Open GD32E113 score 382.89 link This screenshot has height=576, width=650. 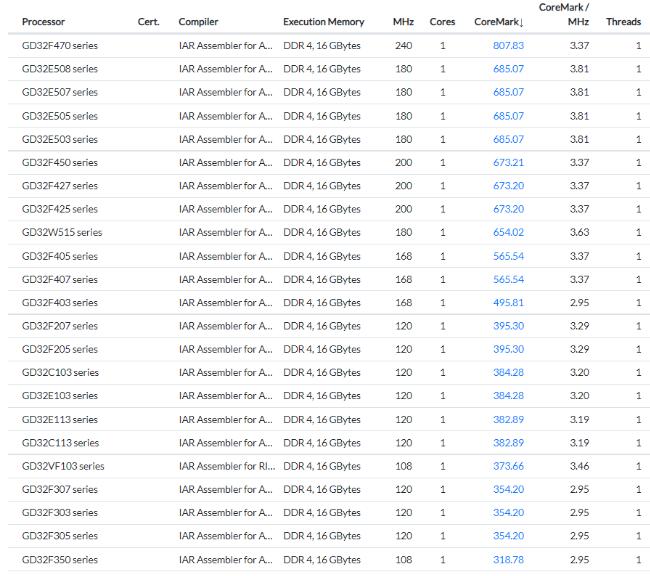click(x=508, y=420)
